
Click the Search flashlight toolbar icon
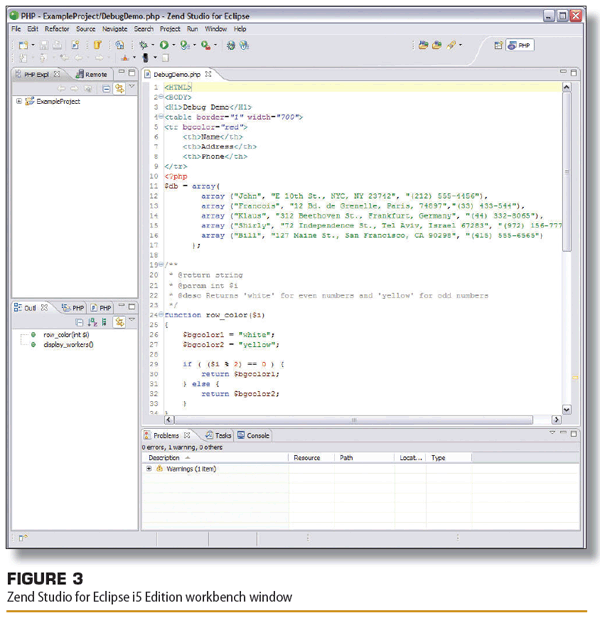pos(451,45)
